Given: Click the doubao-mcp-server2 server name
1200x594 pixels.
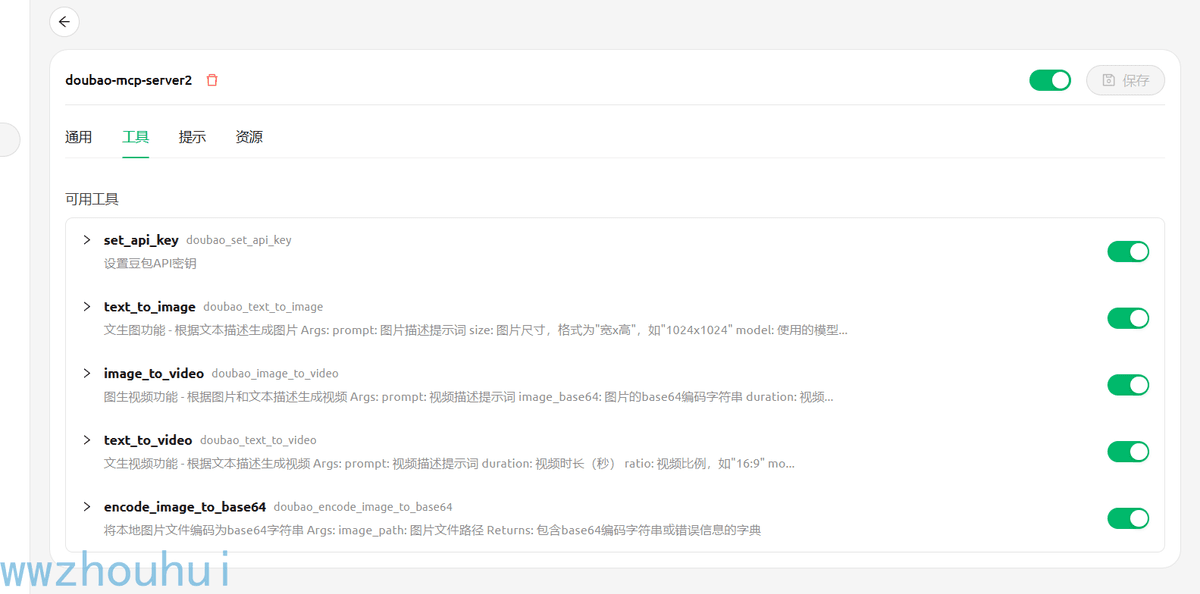Looking at the screenshot, I should (x=129, y=80).
